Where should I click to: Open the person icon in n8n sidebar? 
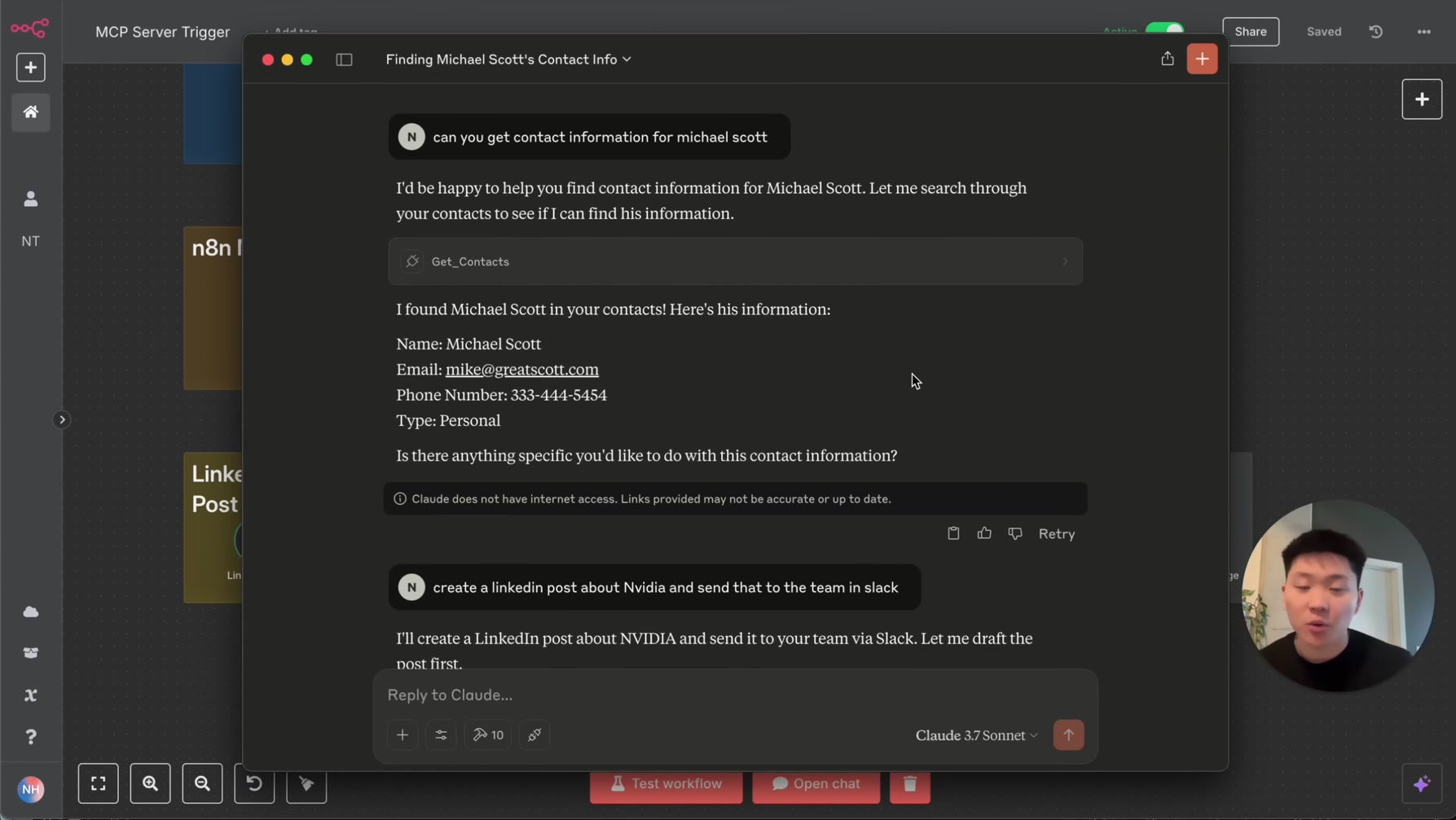click(30, 199)
